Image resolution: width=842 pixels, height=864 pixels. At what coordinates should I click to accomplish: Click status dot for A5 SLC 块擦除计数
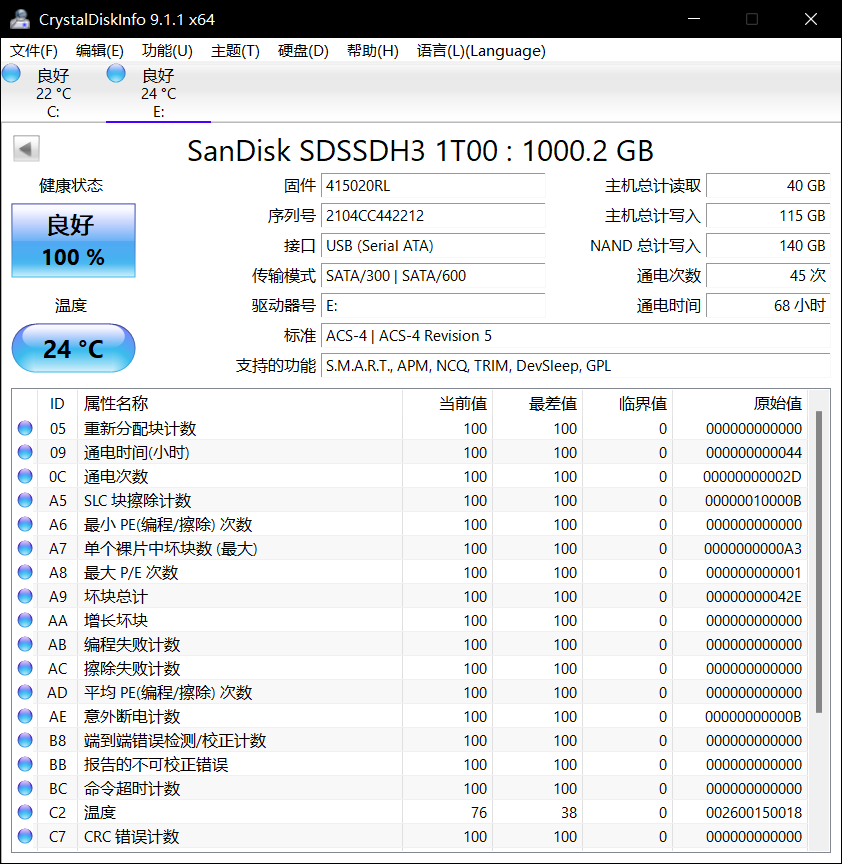pos(25,500)
